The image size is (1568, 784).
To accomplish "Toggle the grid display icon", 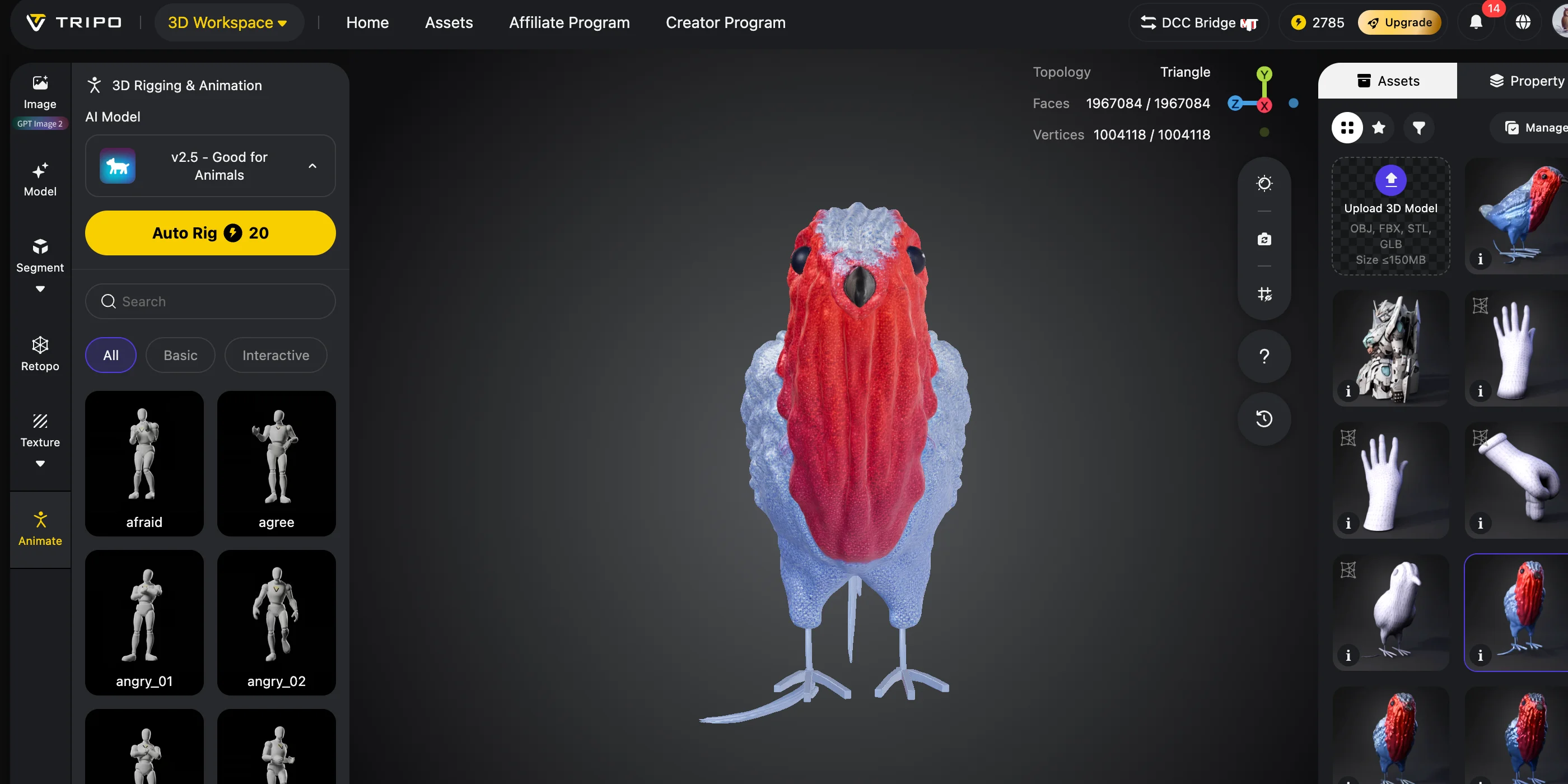I will click(x=1264, y=294).
